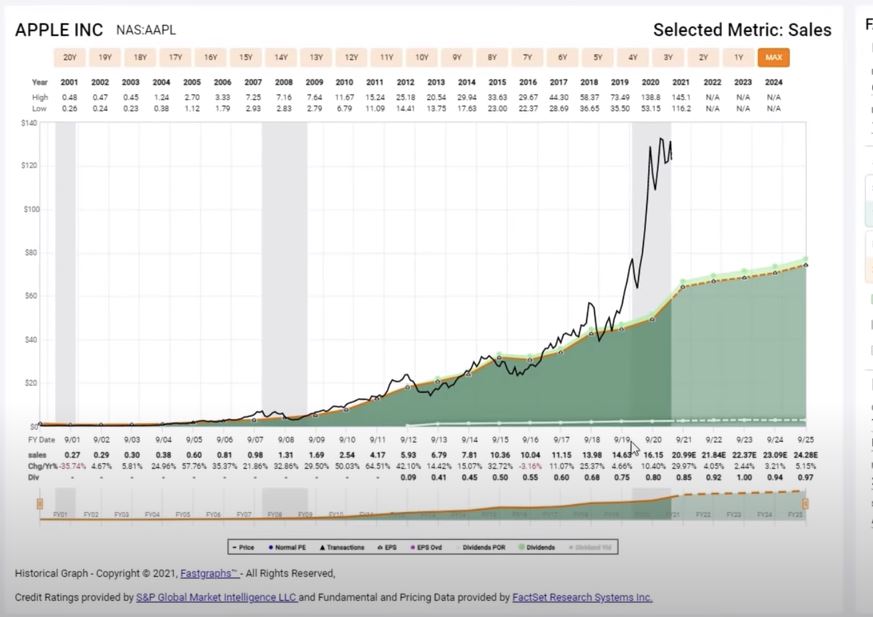
Task: Pick the 6Y range button
Action: 562,57
